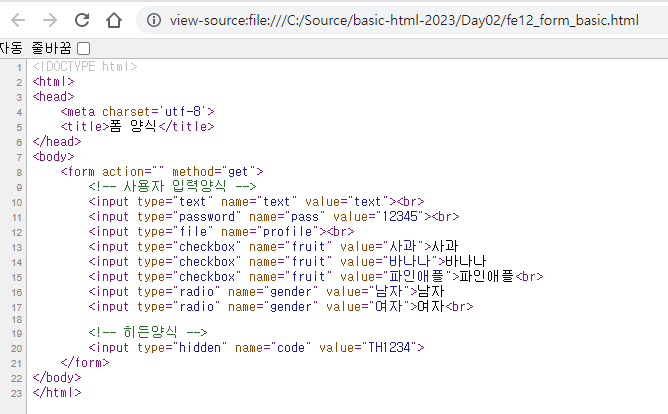Click line number 10 in the gutter
The image size is (668, 414).
click(17, 203)
